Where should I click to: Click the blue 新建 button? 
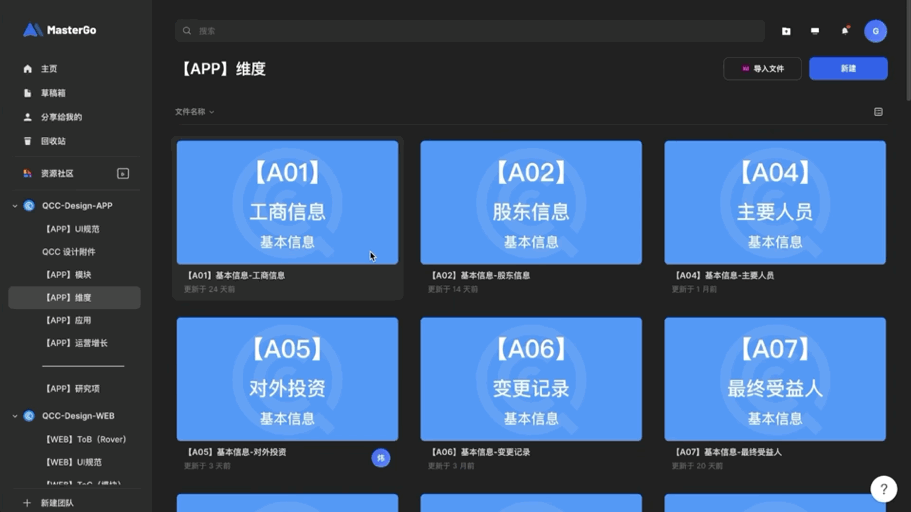[x=848, y=69]
